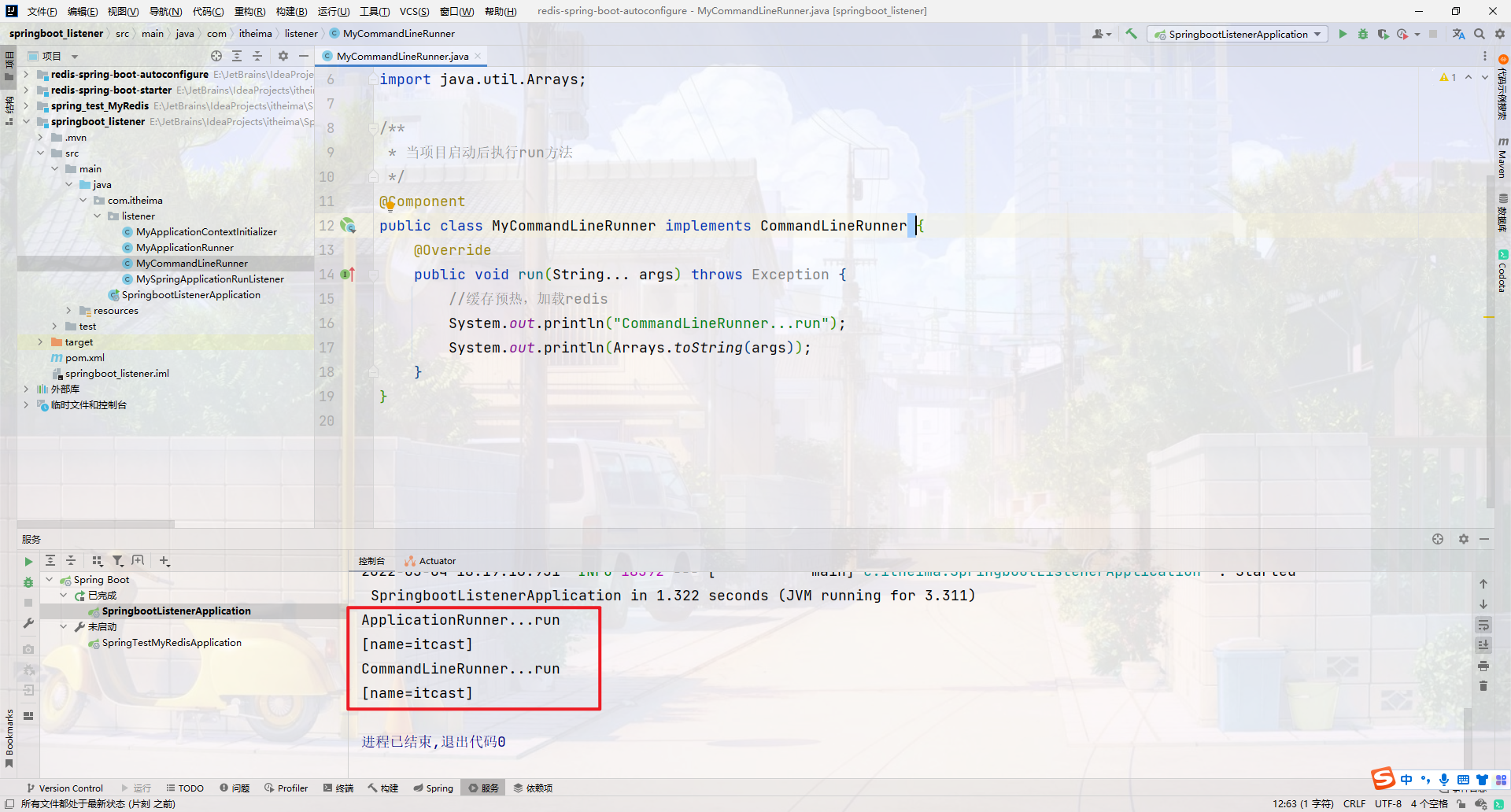Viewport: 1511px width, 812px height.
Task: Switch to the Actuator tab
Action: point(430,561)
